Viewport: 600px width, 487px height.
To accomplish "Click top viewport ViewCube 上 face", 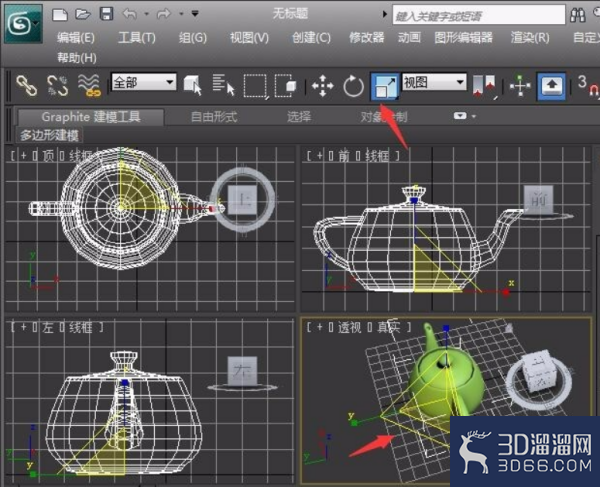I will pyautogui.click(x=242, y=199).
